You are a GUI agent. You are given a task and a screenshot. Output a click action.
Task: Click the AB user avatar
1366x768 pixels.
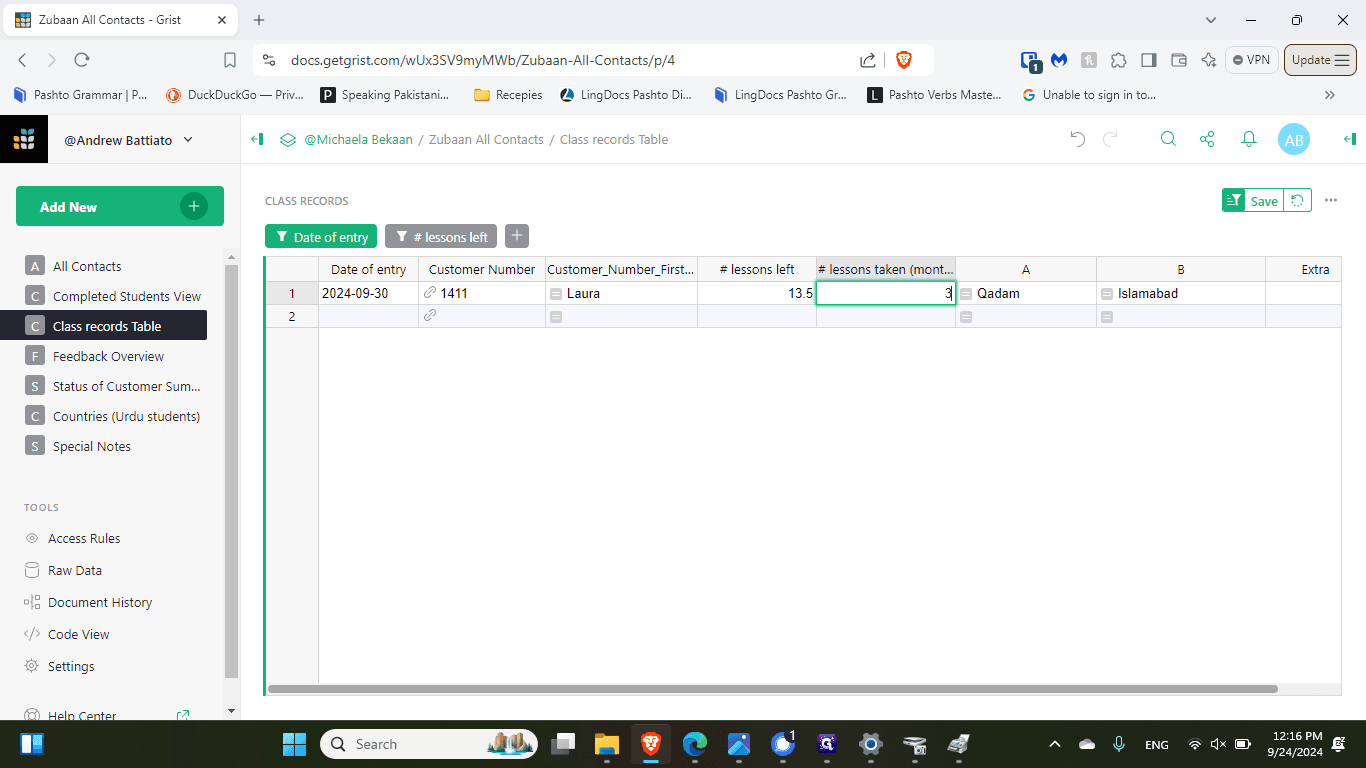click(x=1294, y=140)
